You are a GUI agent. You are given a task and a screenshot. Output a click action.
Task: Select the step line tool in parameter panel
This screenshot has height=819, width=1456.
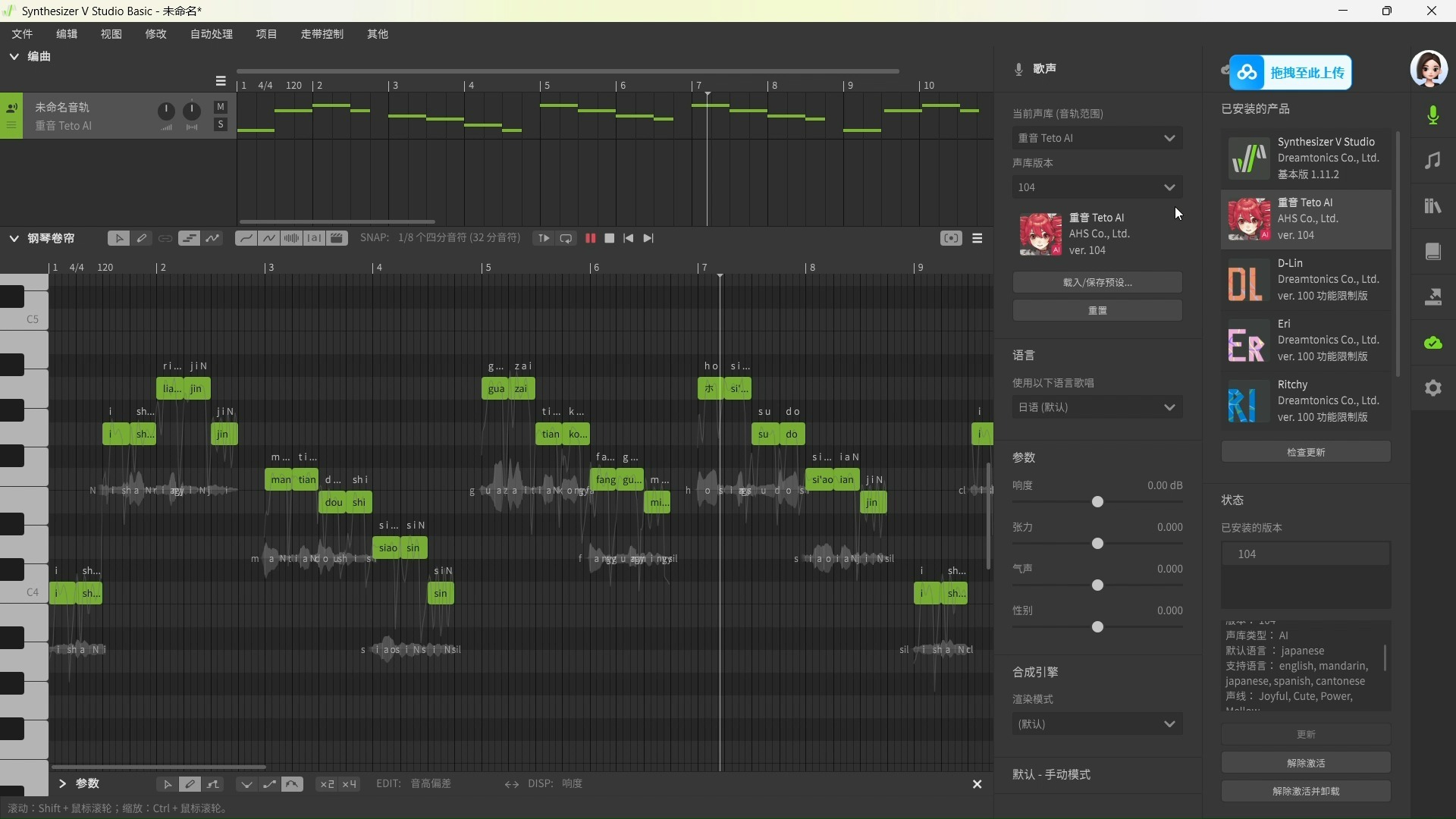point(213,784)
